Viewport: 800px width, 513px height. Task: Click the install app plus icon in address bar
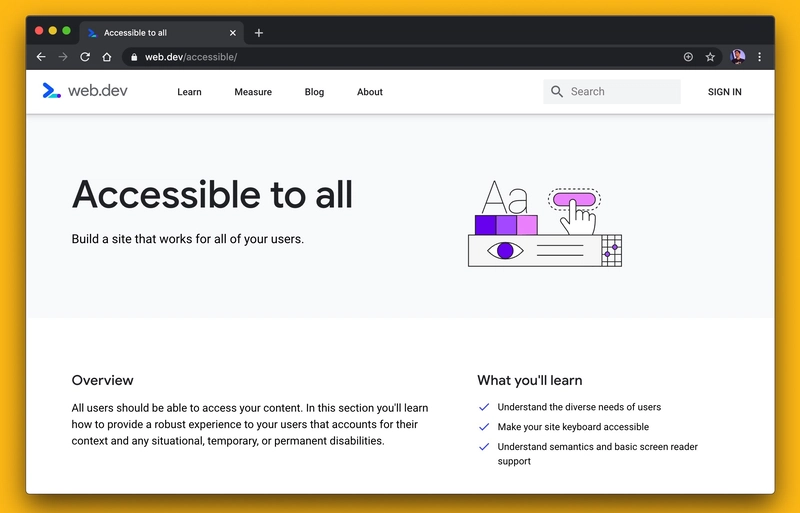point(688,57)
